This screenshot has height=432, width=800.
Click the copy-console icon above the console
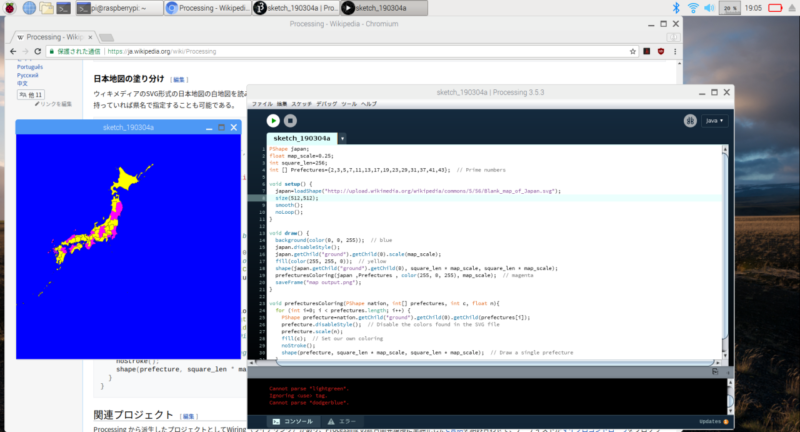click(x=715, y=372)
